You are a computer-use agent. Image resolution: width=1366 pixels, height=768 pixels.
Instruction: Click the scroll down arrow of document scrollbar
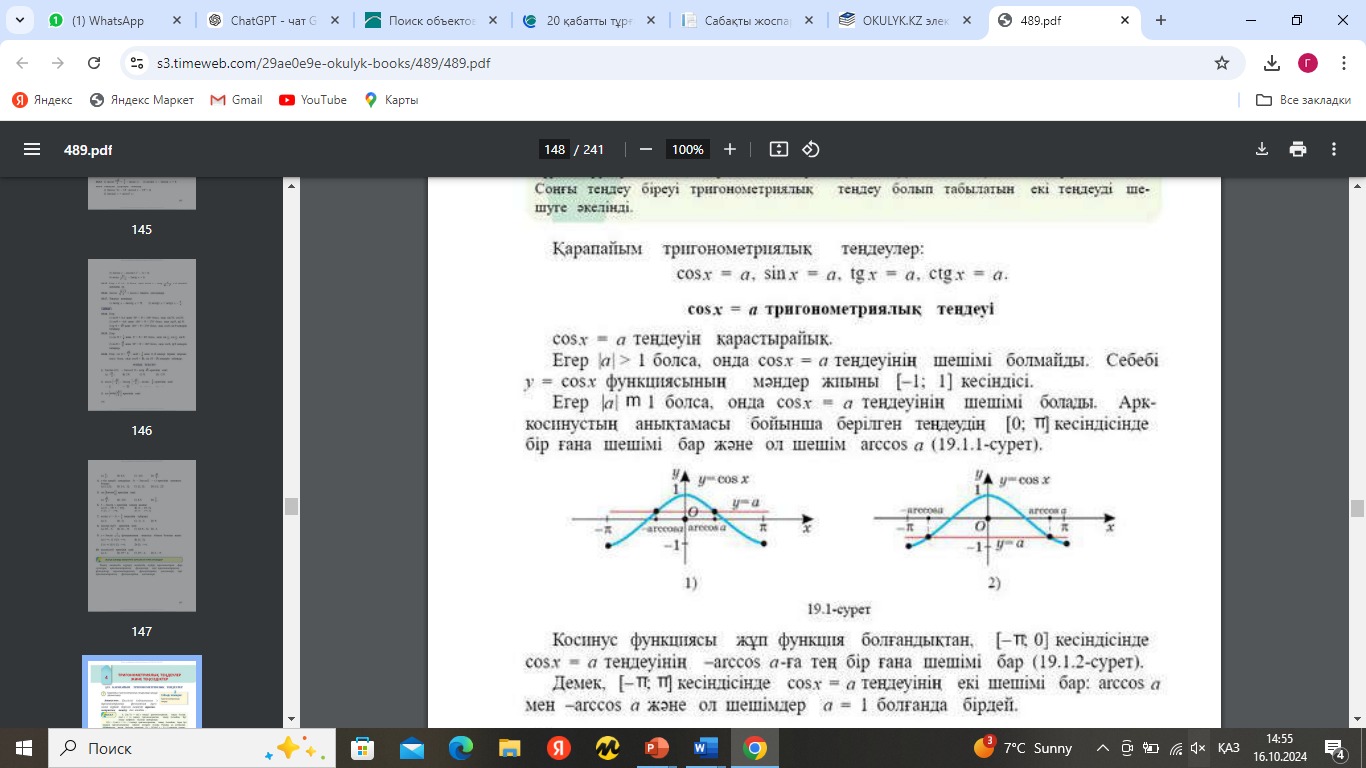(1357, 720)
